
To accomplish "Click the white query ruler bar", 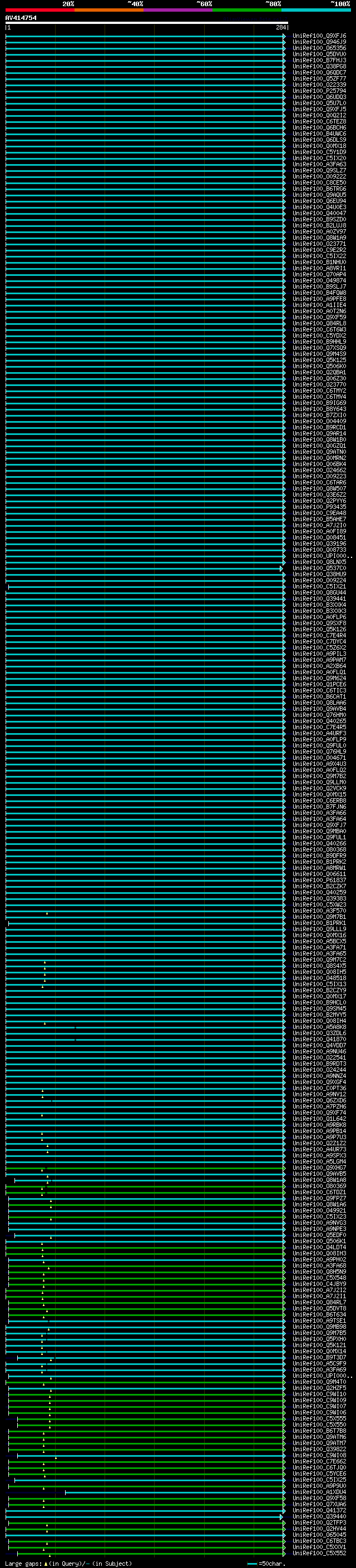I will (147, 22).
